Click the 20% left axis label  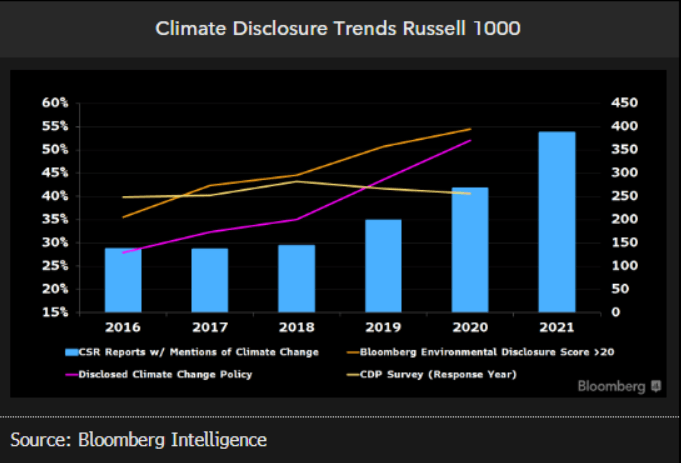[x=55, y=289]
